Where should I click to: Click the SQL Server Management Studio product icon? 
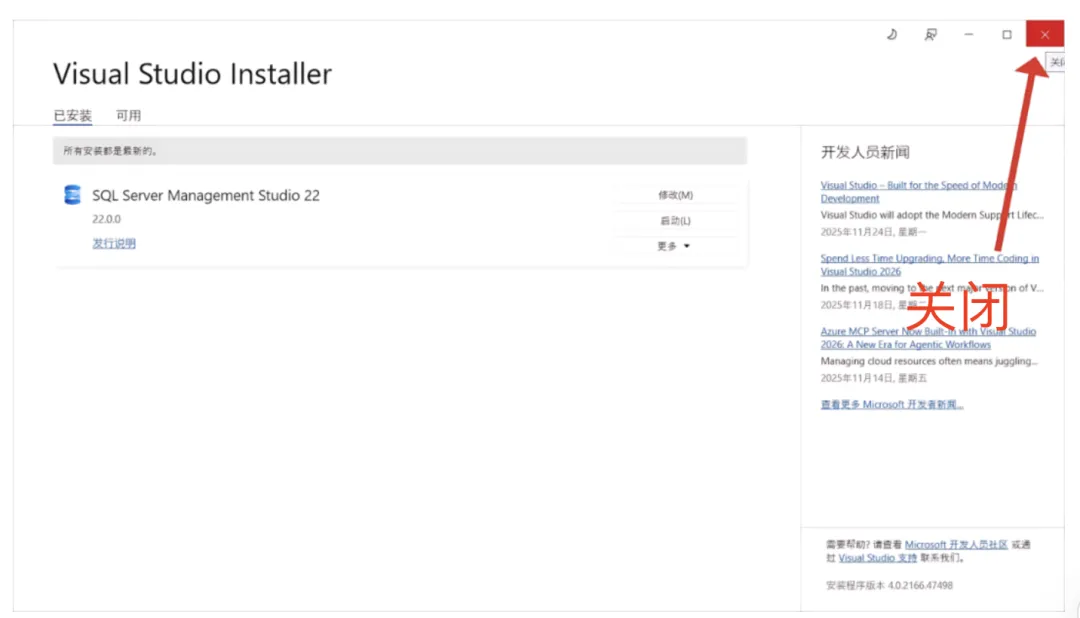click(x=72, y=195)
